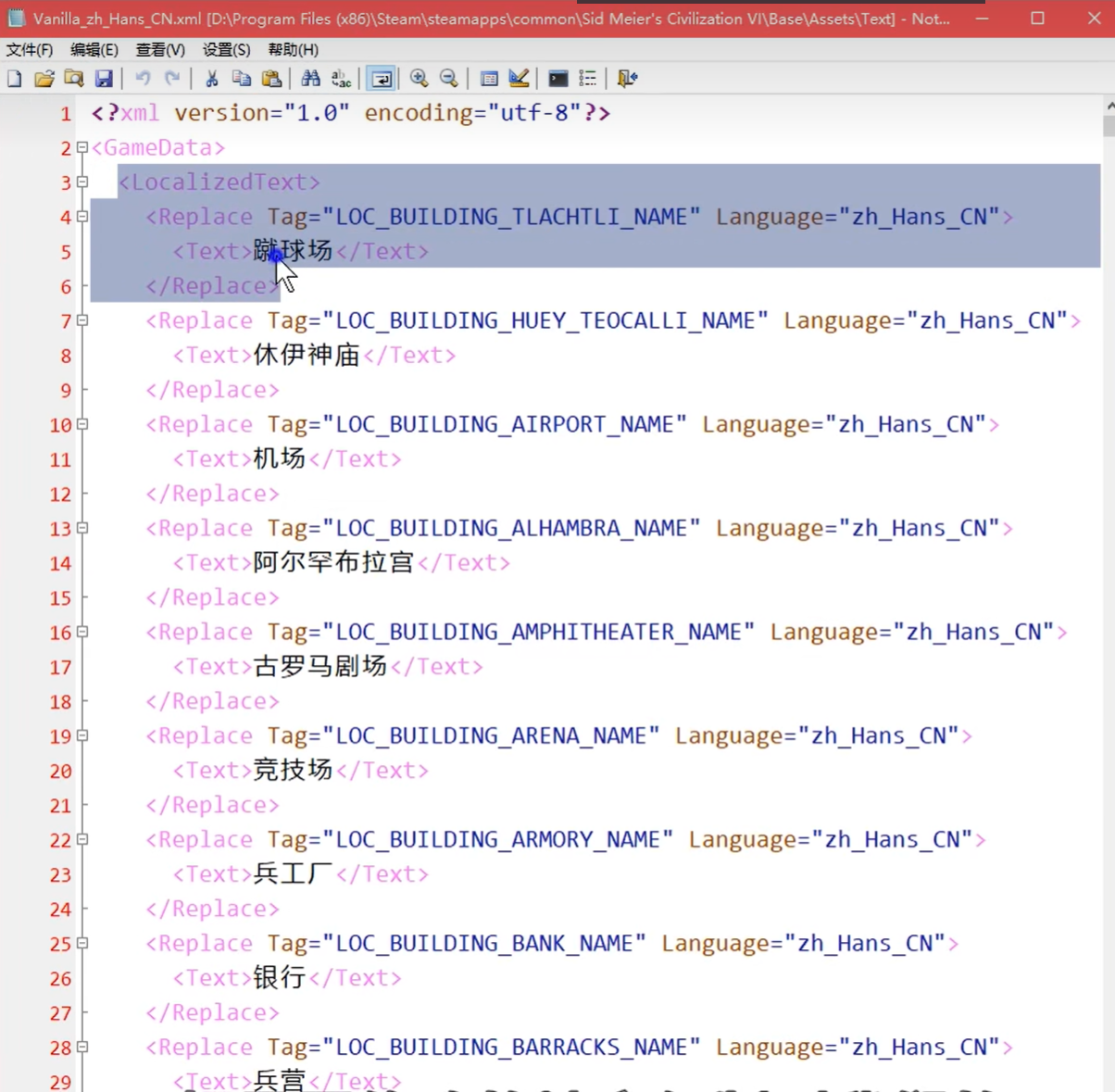The height and width of the screenshot is (1092, 1115).
Task: Collapse the BANK fold on line 25
Action: click(x=82, y=942)
